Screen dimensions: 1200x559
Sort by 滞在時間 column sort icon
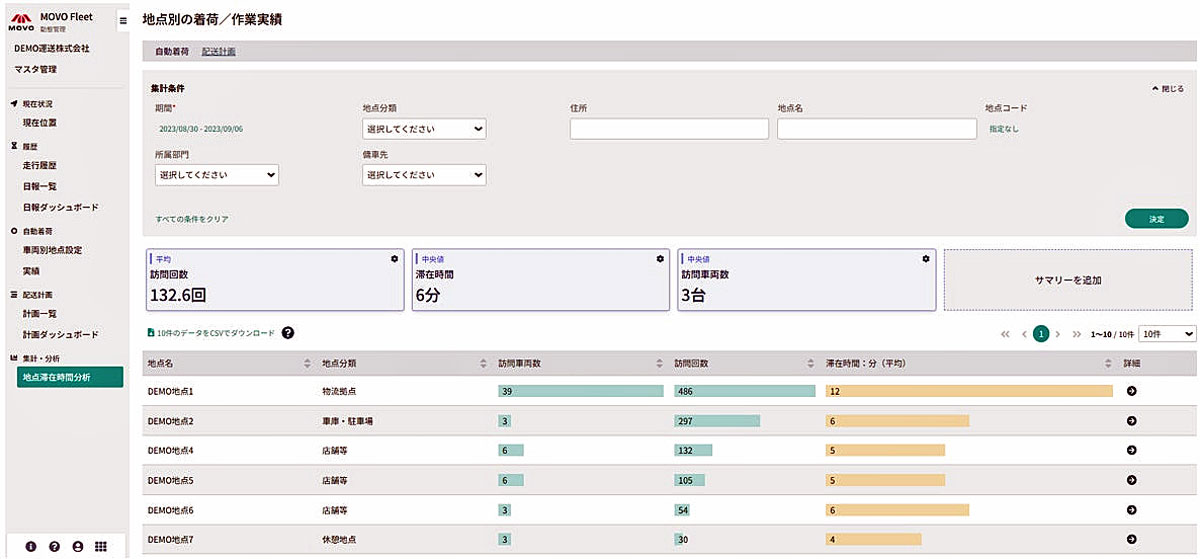pos(1109,363)
